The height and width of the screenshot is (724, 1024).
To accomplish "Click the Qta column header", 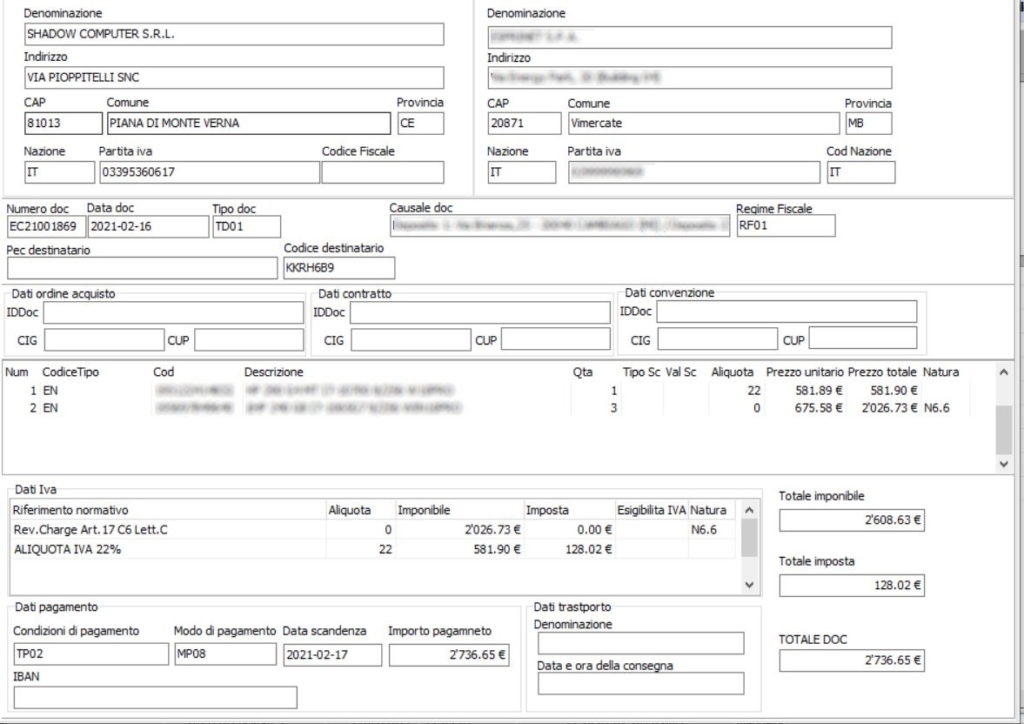I will (583, 372).
